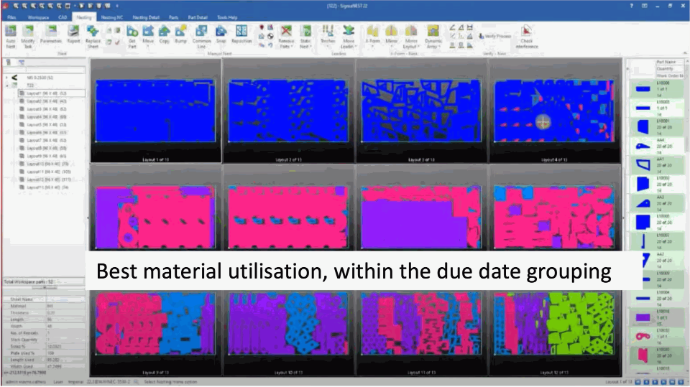Run the Auto Nest tool
Viewport: 690px width, 387px height.
pyautogui.click(x=11, y=36)
